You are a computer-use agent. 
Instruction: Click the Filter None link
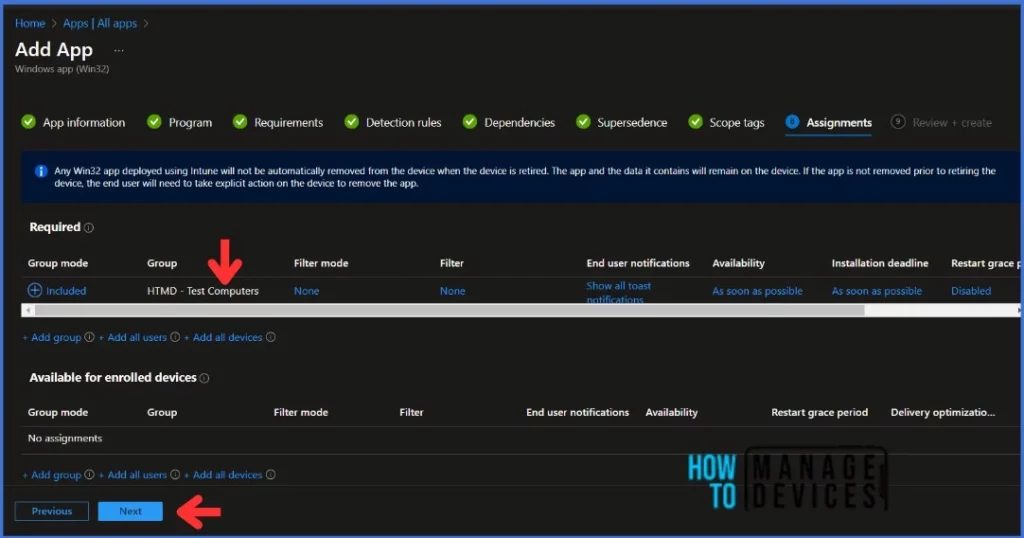click(x=453, y=291)
